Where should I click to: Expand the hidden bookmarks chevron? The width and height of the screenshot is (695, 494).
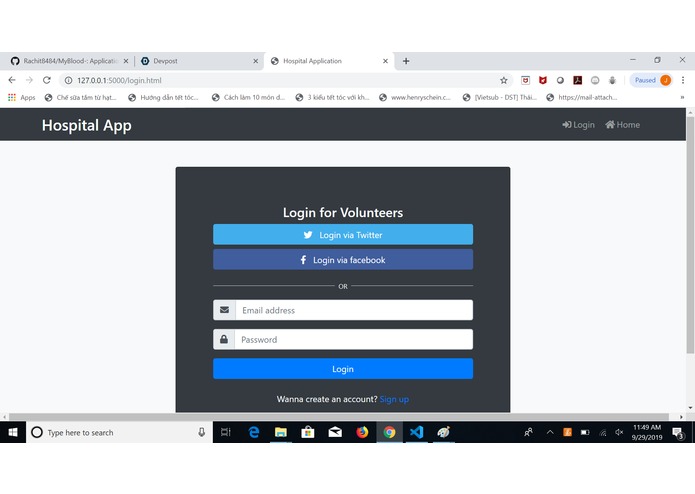682,97
